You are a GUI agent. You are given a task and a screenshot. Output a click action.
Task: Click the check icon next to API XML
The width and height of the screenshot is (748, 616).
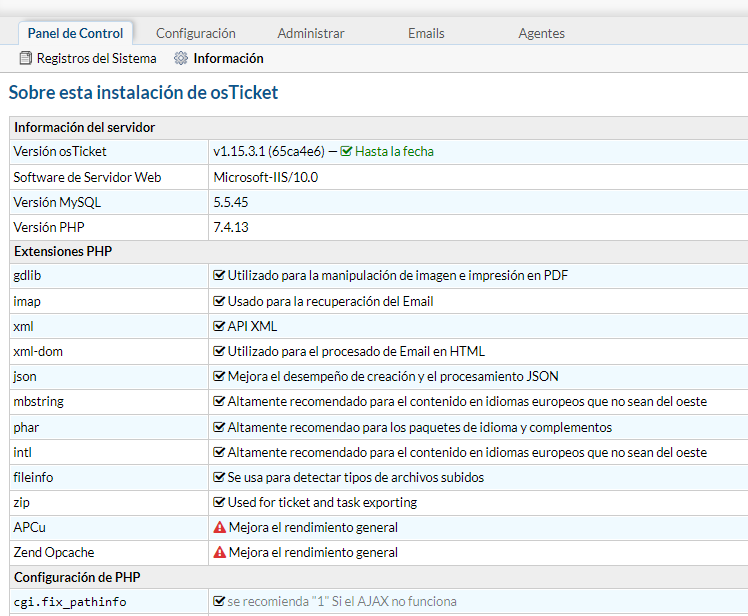tap(218, 326)
